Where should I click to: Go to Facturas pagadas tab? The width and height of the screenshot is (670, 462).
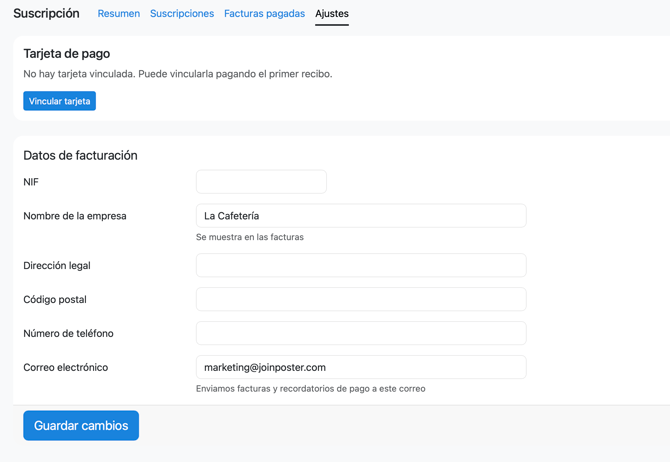[x=264, y=14]
